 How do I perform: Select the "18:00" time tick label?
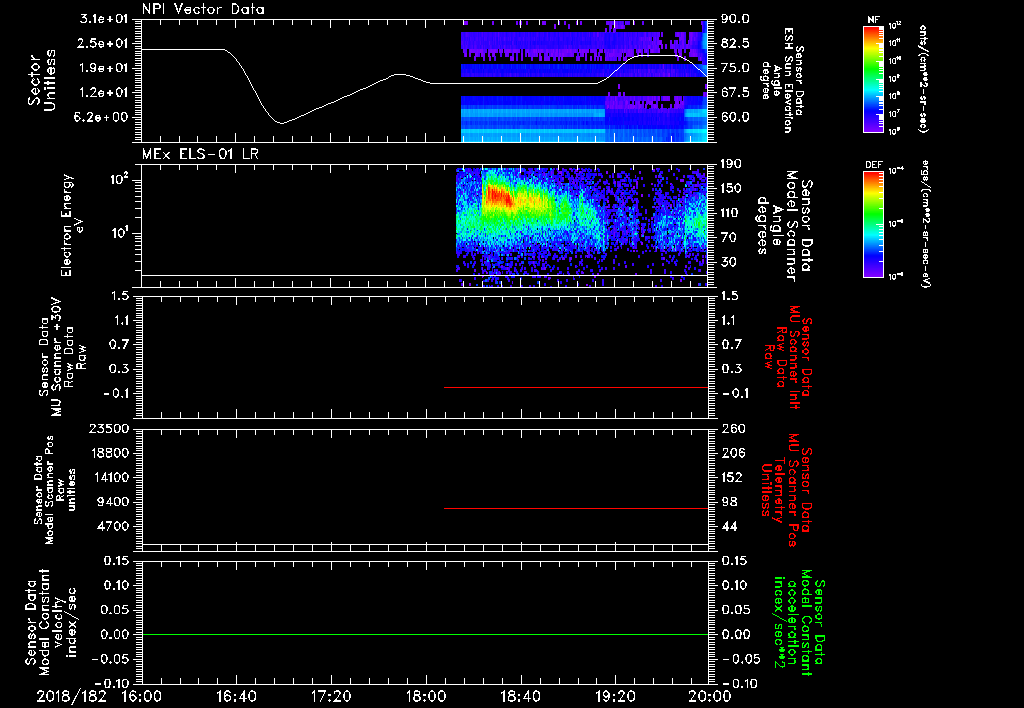[426, 696]
